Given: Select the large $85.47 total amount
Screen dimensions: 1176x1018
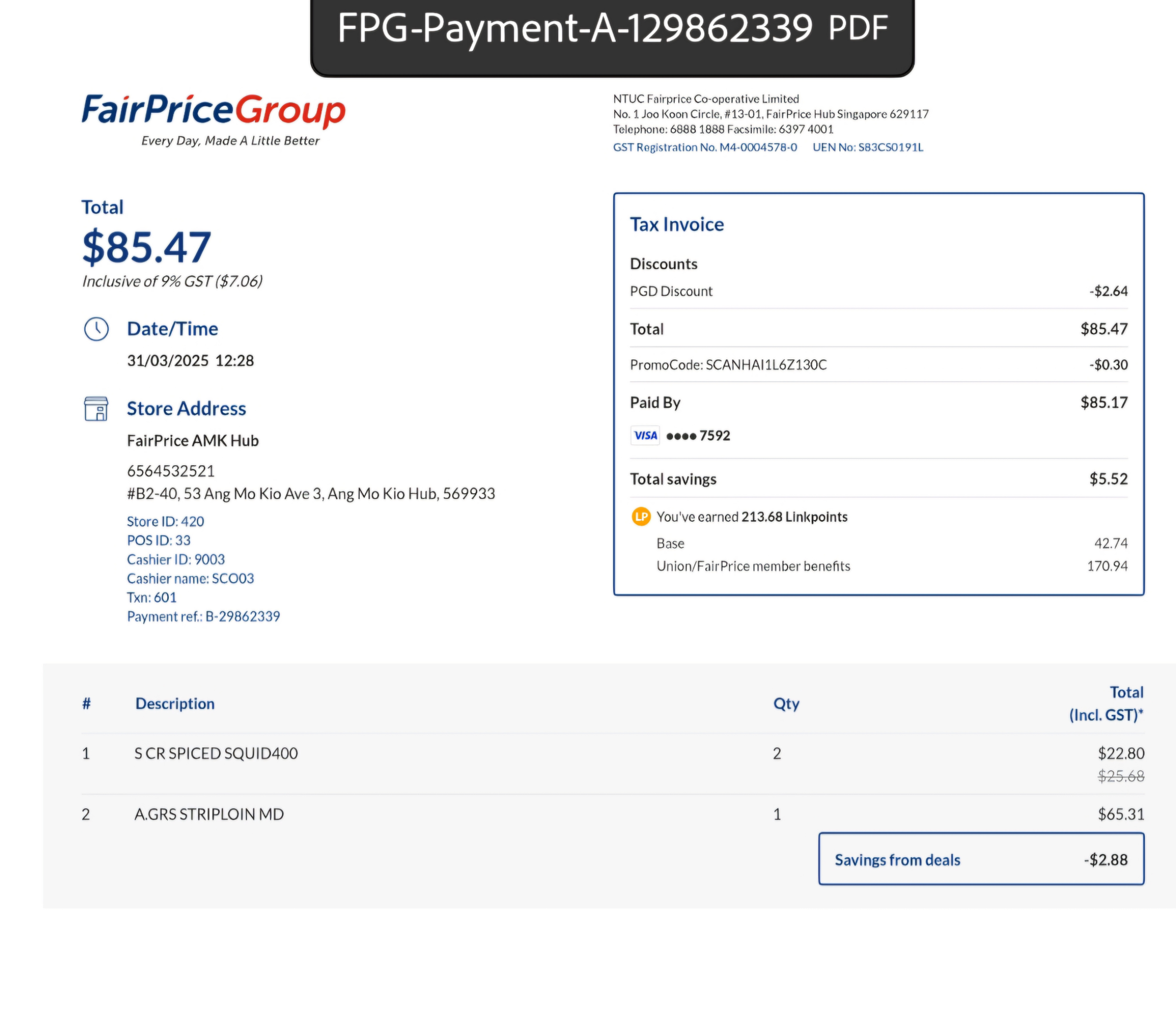Looking at the screenshot, I should [x=147, y=247].
